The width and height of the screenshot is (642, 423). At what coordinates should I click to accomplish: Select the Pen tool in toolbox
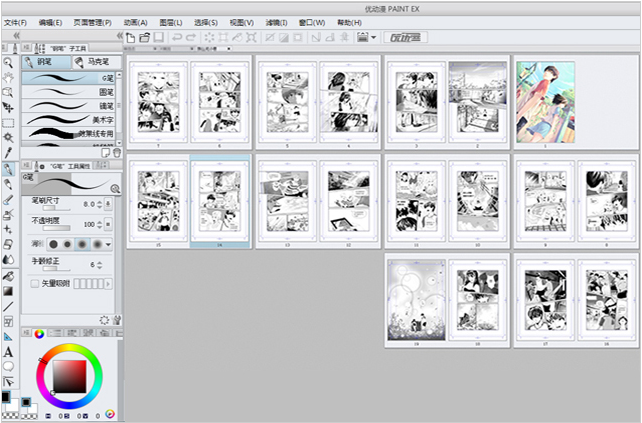point(8,169)
